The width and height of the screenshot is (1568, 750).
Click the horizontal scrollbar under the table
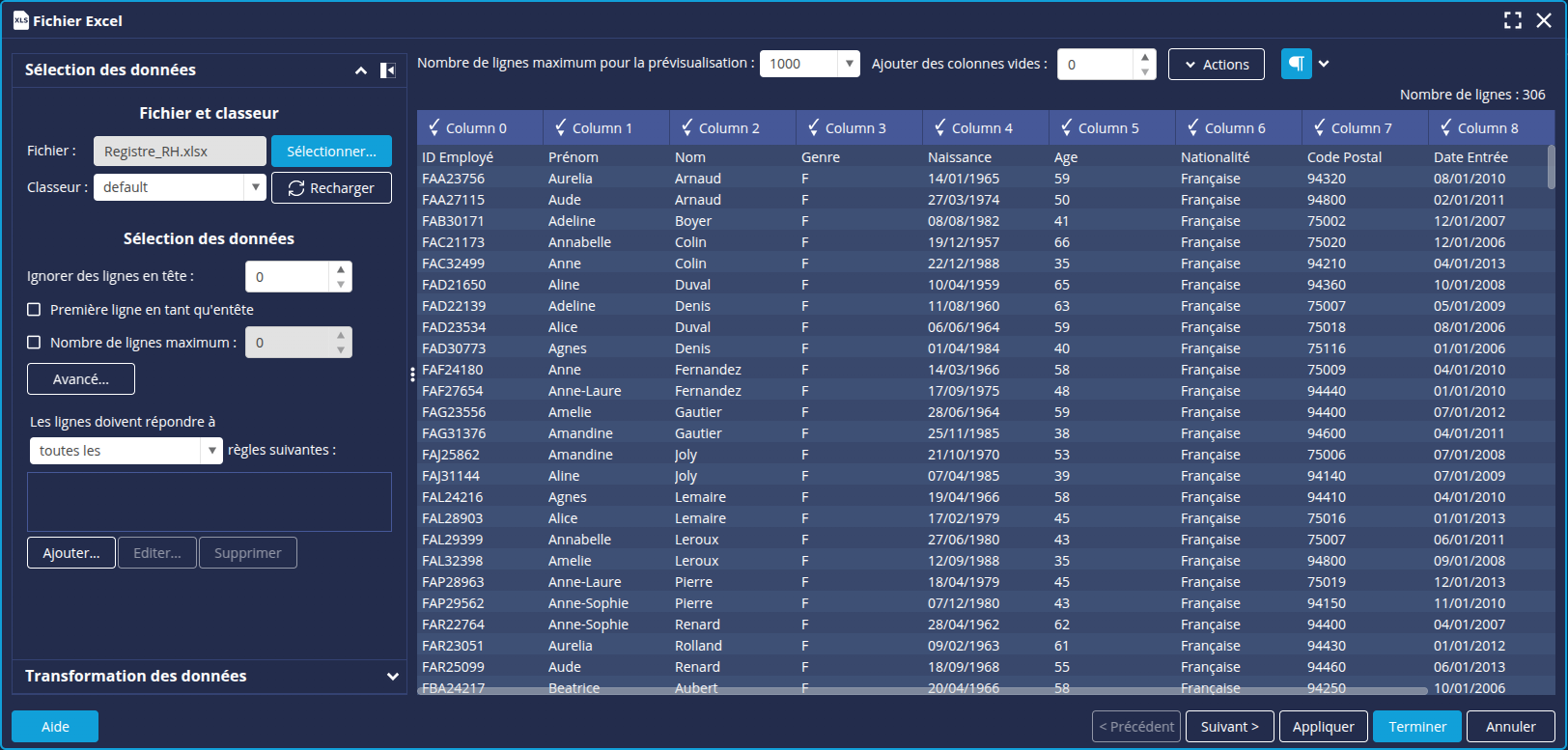click(922, 691)
